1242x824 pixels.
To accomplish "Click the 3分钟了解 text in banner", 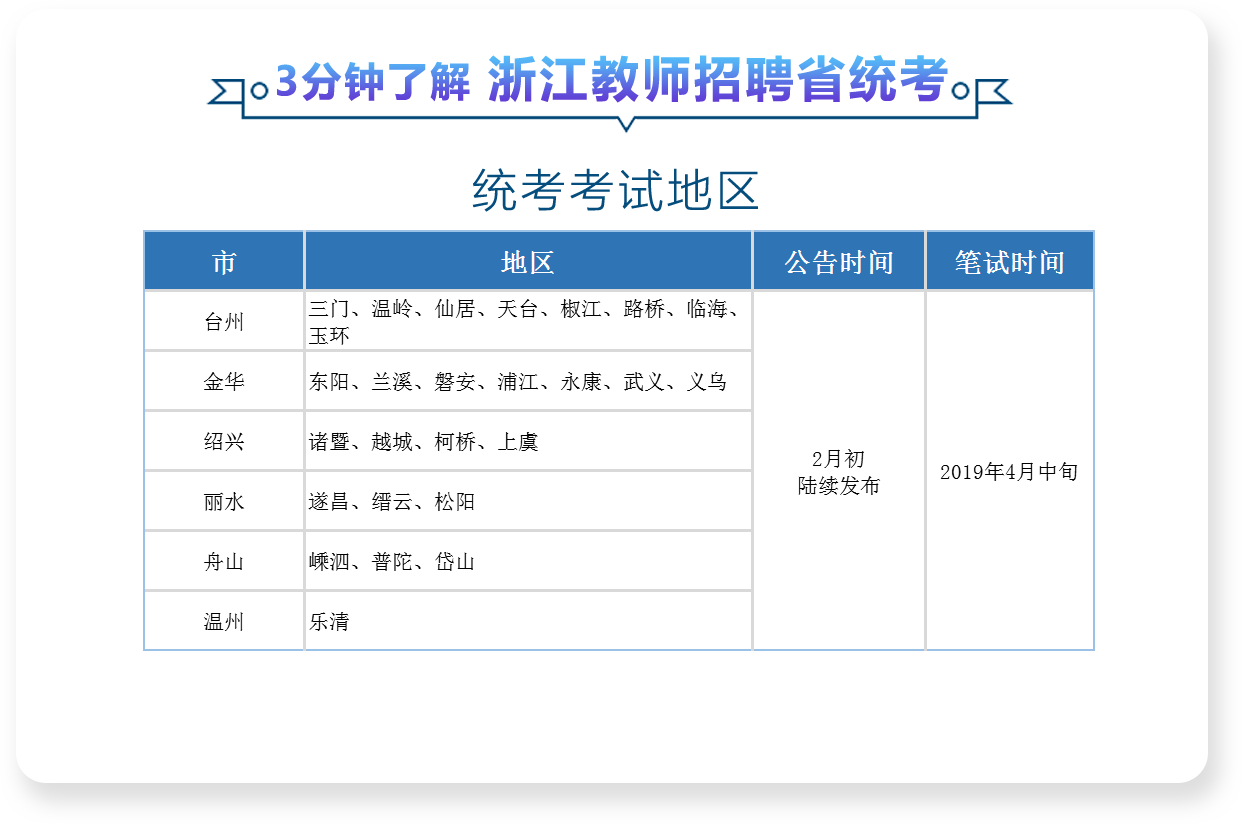I will (372, 83).
